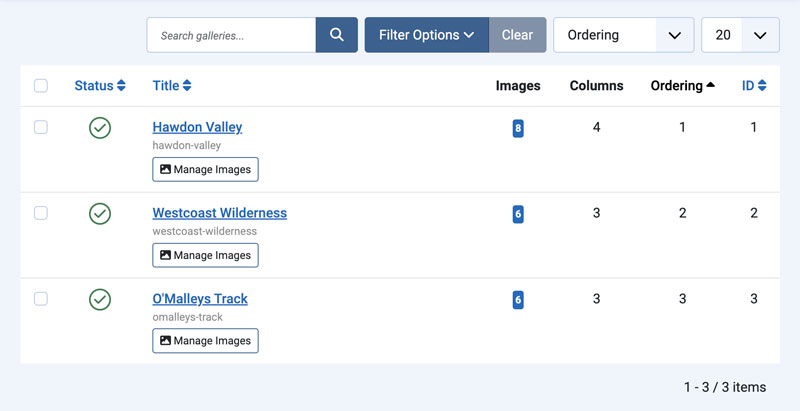Image resolution: width=800 pixels, height=411 pixels.
Task: Select the Hawdon Valley row checkbox
Action: [41, 128]
